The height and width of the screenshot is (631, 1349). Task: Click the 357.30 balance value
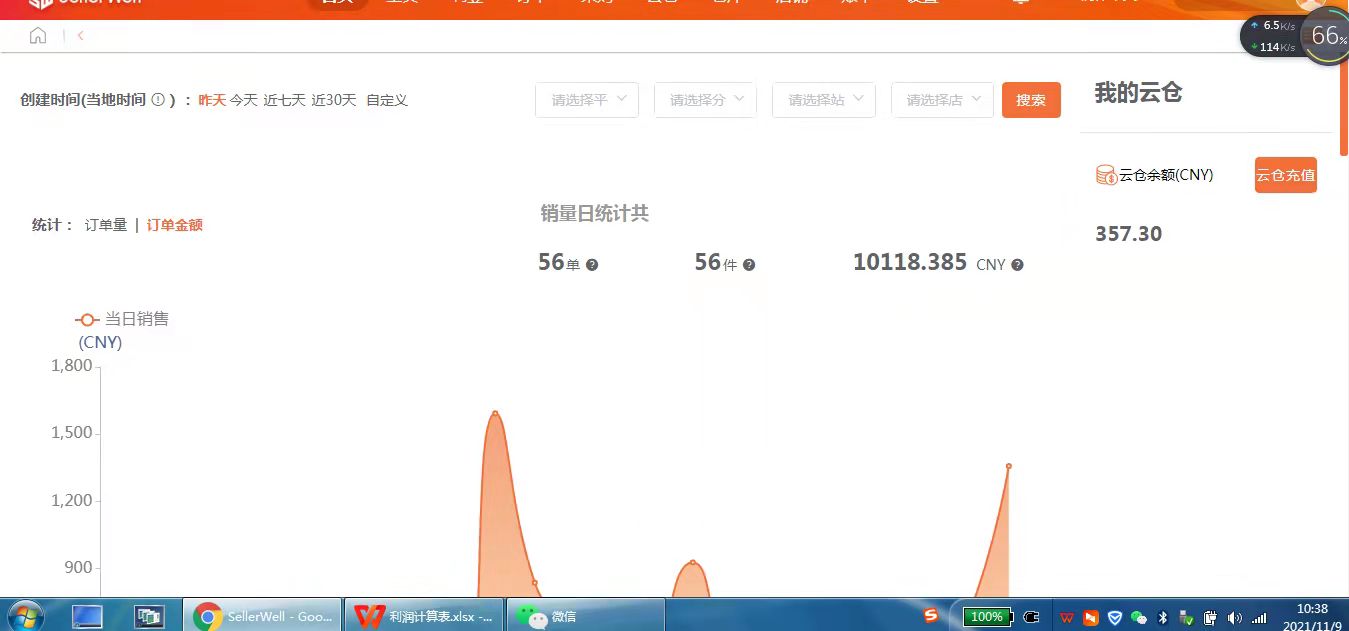tap(1128, 234)
